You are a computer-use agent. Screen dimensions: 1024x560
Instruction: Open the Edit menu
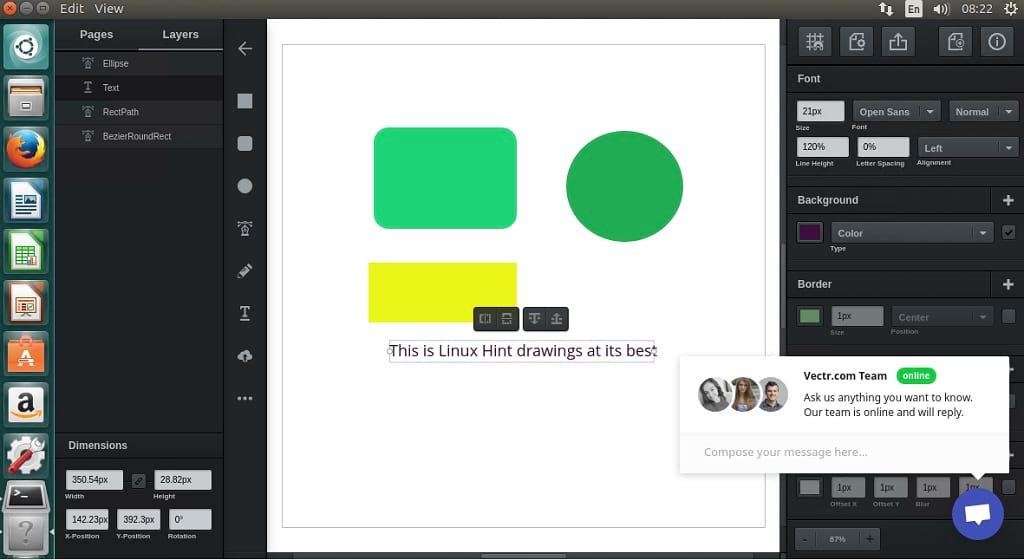point(72,8)
